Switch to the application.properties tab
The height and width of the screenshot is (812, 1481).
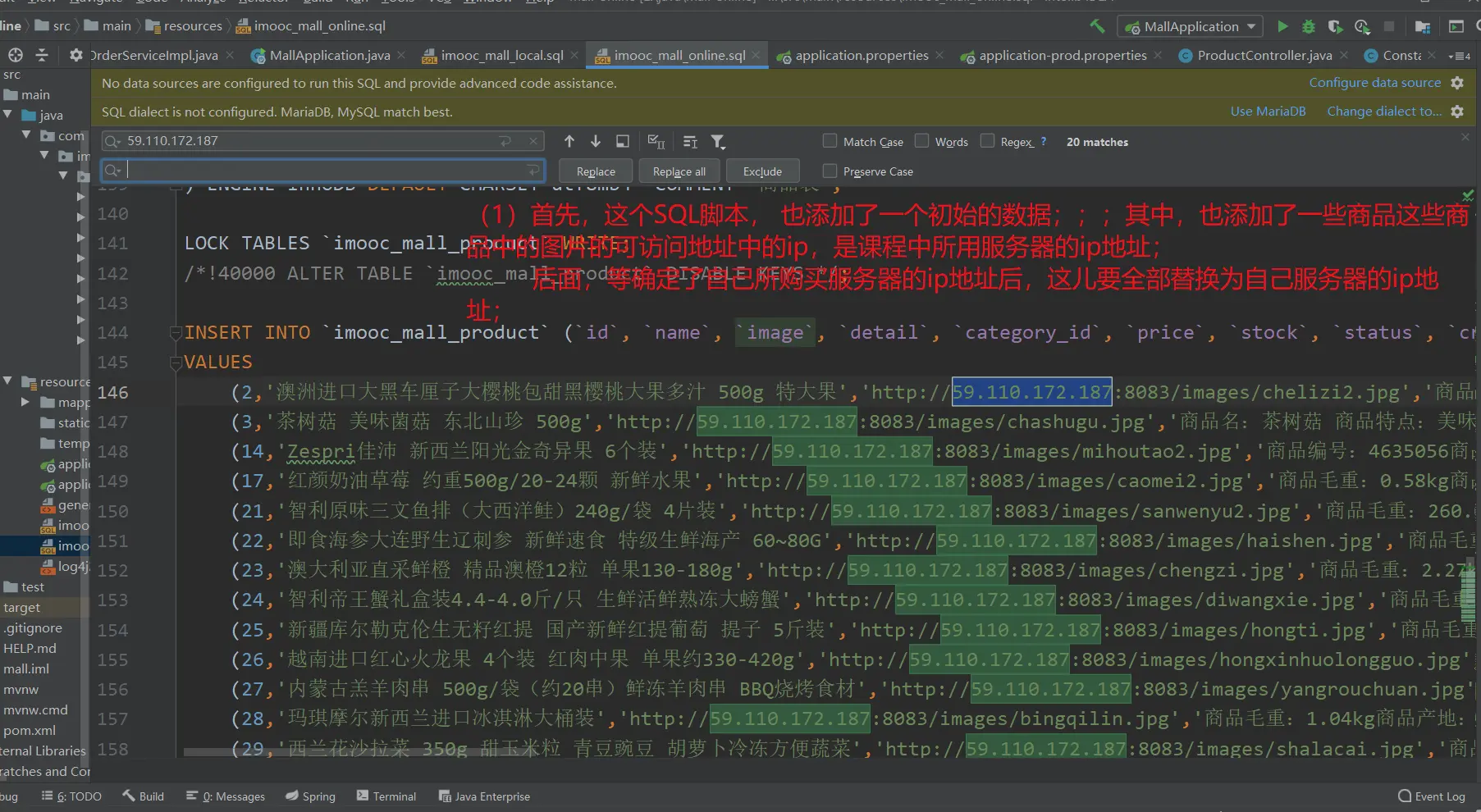[861, 56]
